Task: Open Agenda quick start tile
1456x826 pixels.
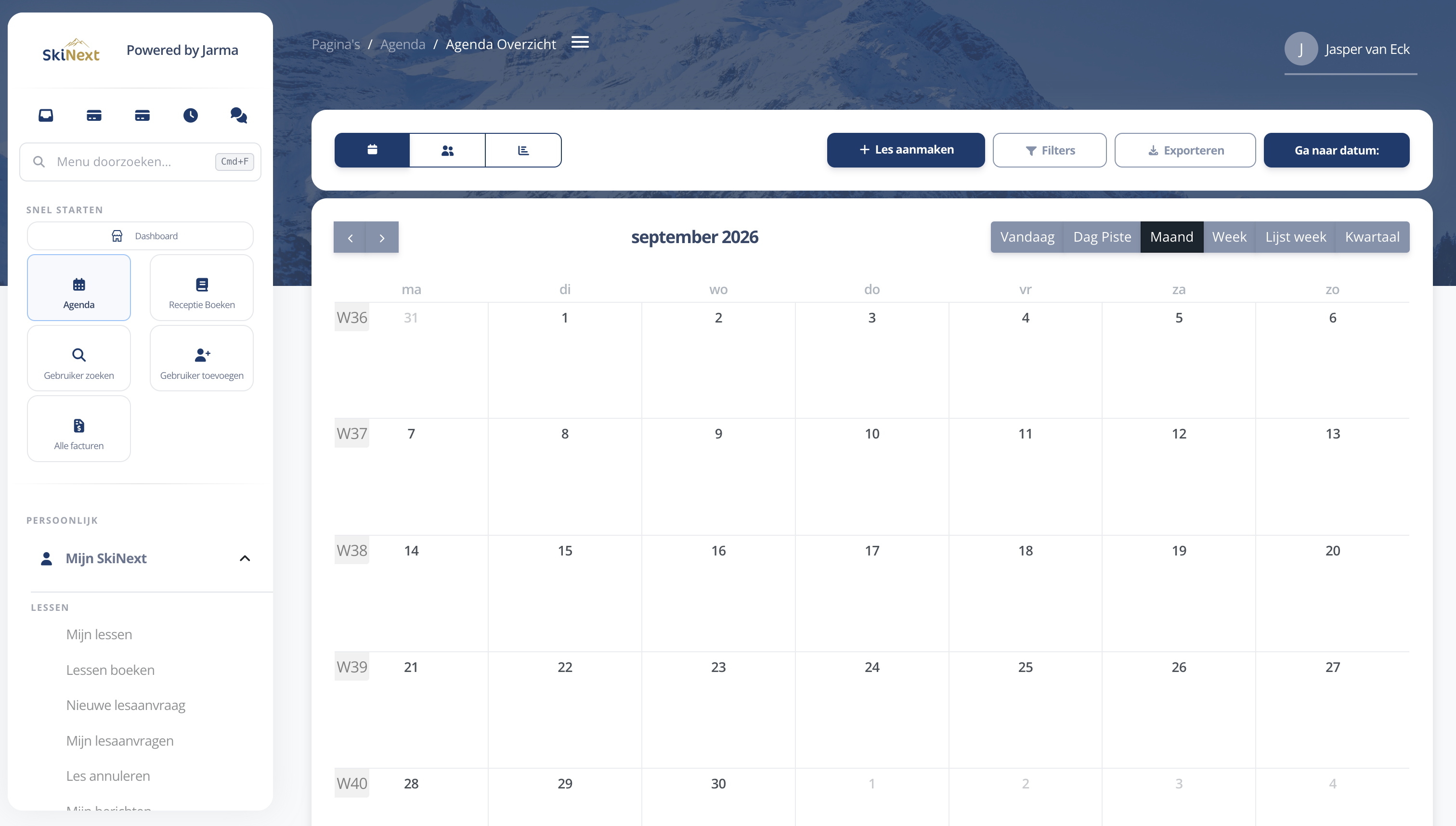Action: click(x=79, y=288)
